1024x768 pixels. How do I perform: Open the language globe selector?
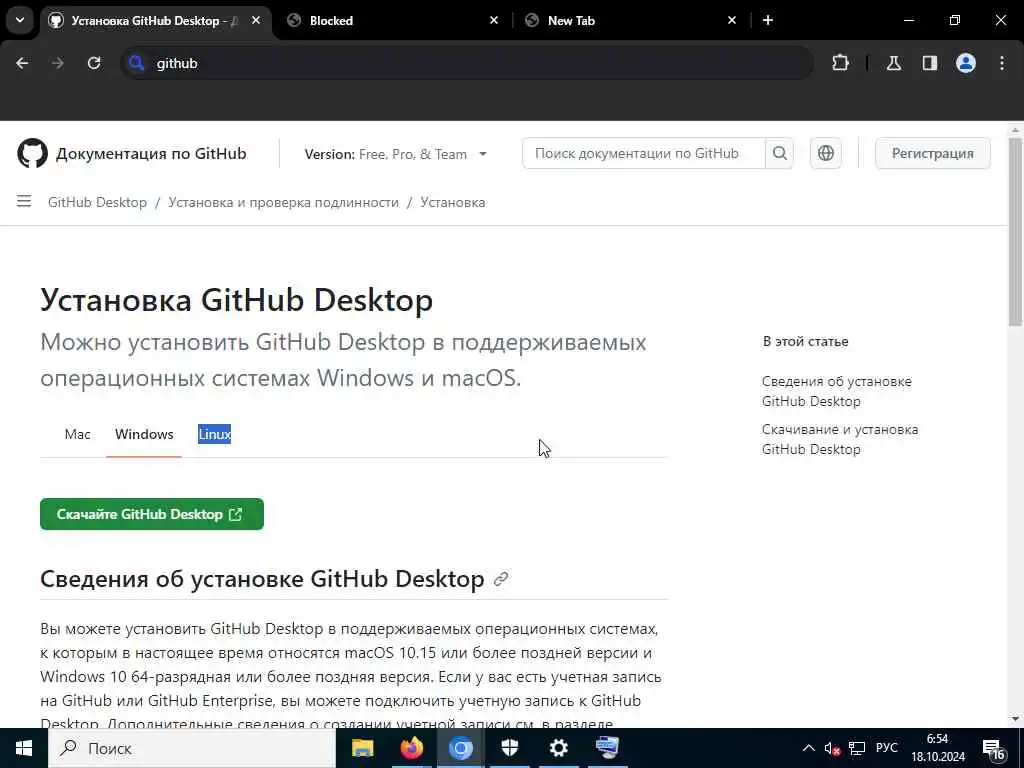[x=825, y=153]
